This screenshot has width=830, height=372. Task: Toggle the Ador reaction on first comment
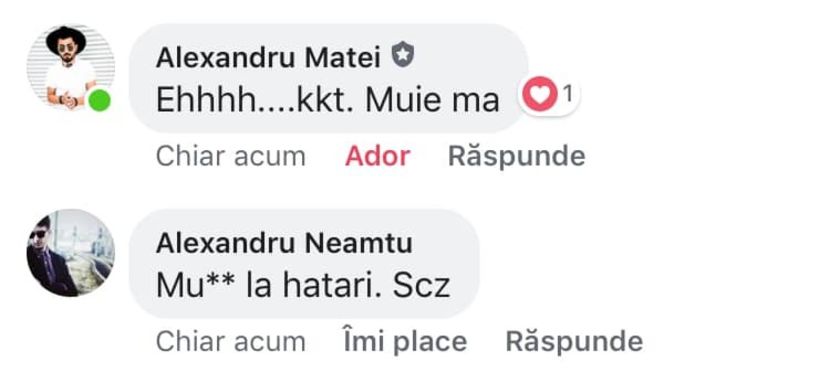(377, 157)
